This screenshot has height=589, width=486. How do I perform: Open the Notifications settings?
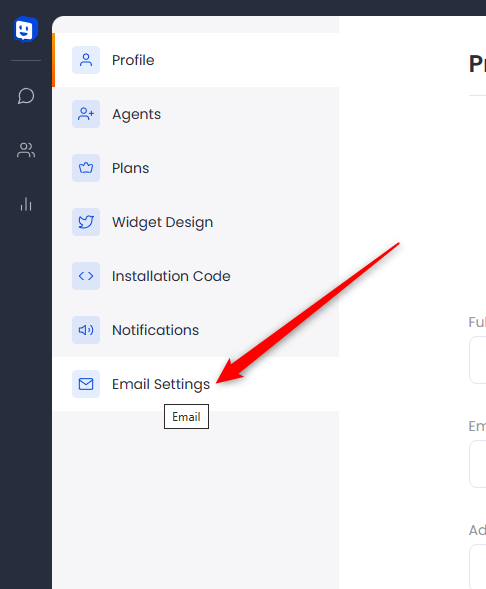pos(196,330)
